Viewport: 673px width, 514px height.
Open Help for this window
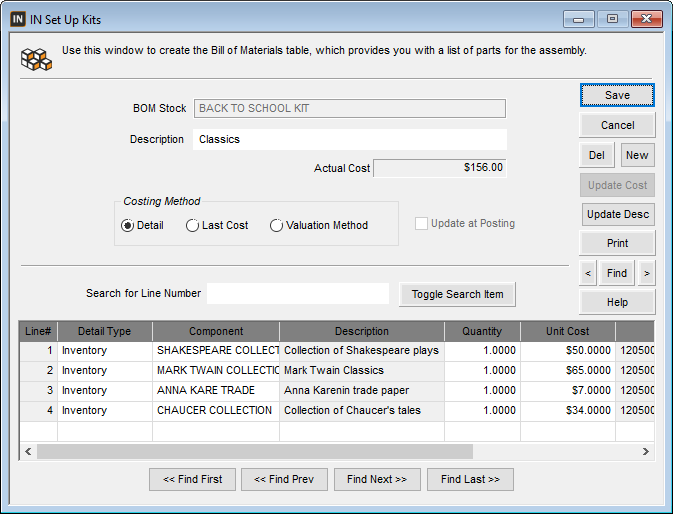(617, 302)
